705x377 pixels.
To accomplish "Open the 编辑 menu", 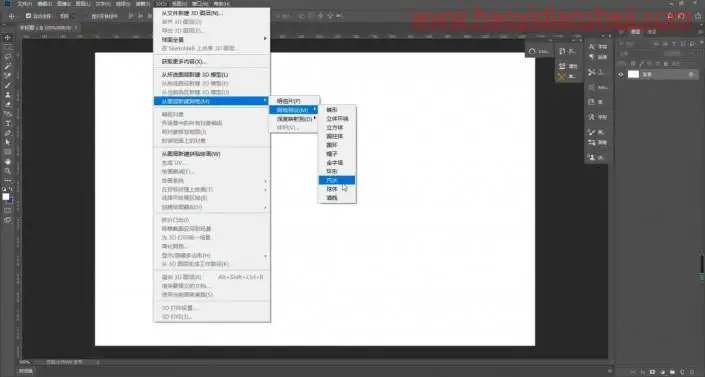I will point(44,4).
